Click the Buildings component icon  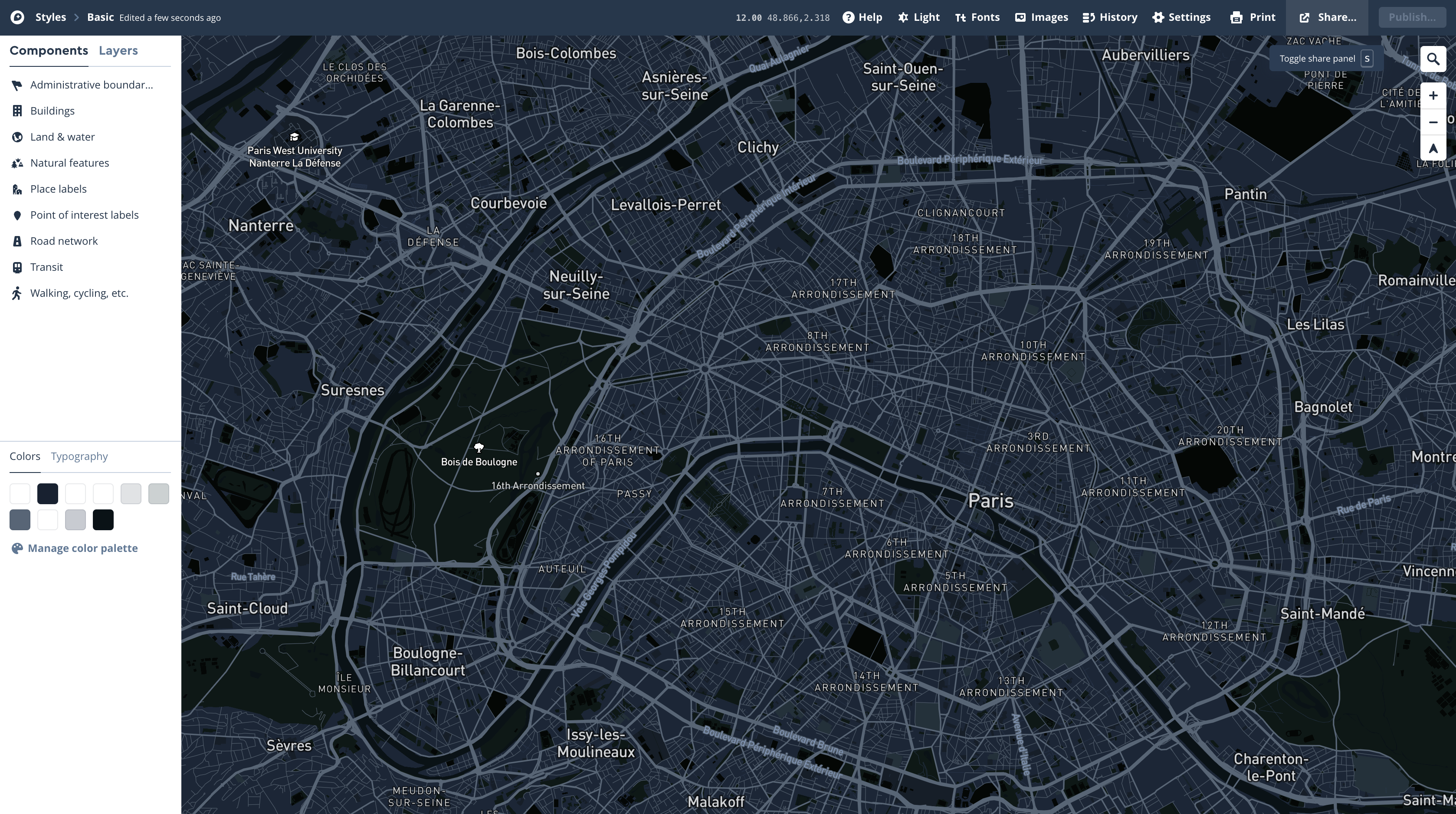pyautogui.click(x=17, y=111)
